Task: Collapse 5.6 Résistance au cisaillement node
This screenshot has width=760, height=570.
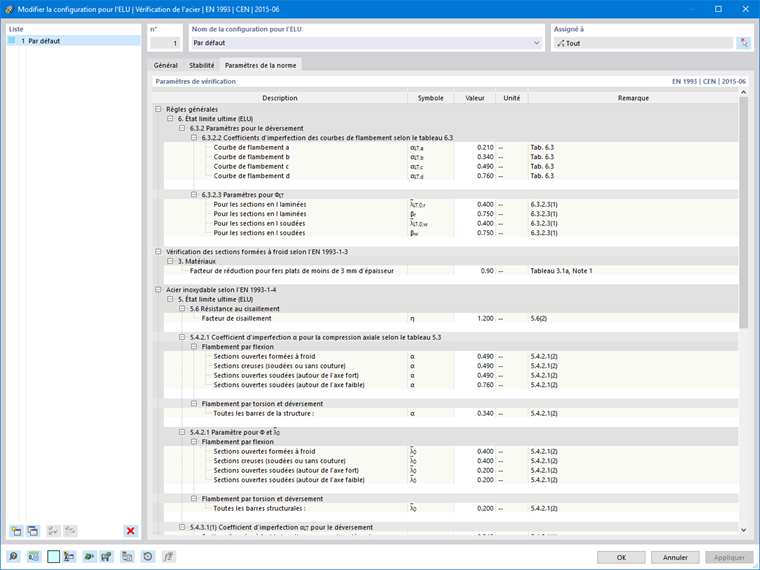Action: point(182,309)
